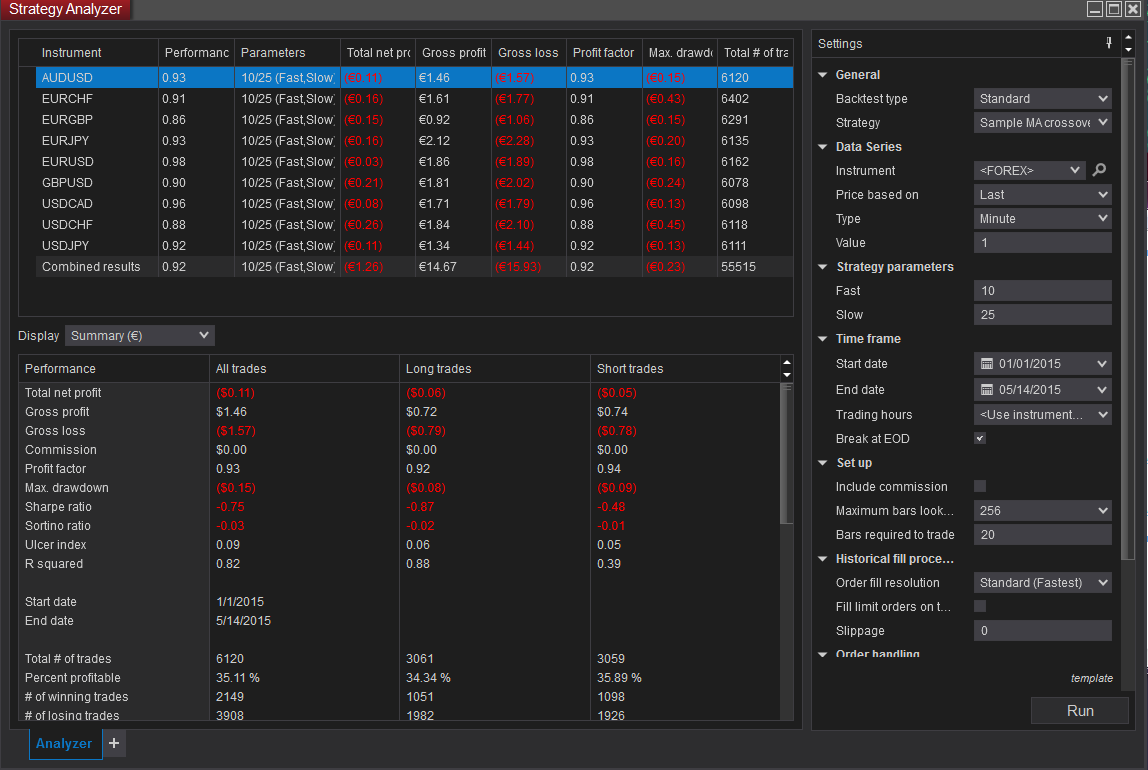
Task: Collapse Historical fill processing section
Action: click(x=823, y=558)
